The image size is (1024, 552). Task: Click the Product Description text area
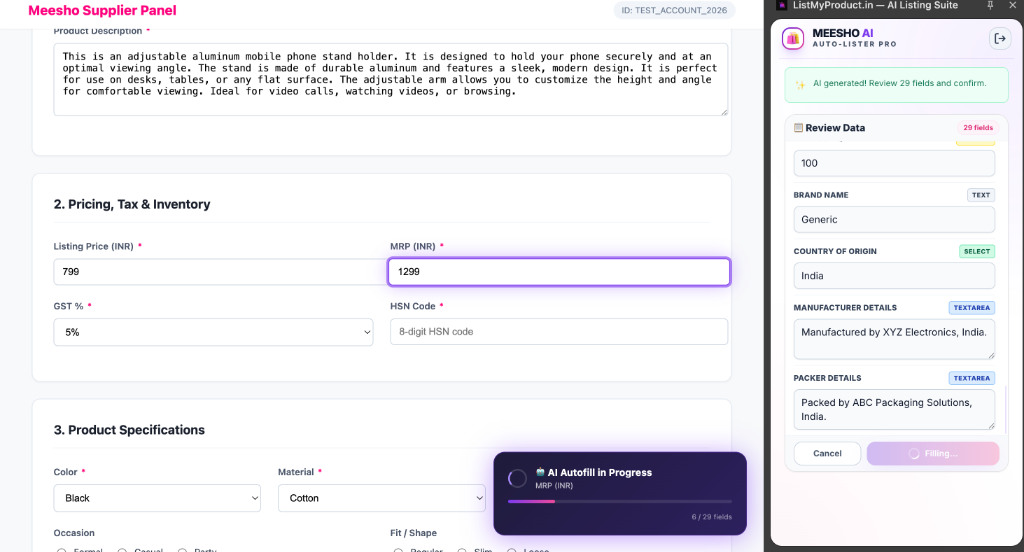coord(391,79)
